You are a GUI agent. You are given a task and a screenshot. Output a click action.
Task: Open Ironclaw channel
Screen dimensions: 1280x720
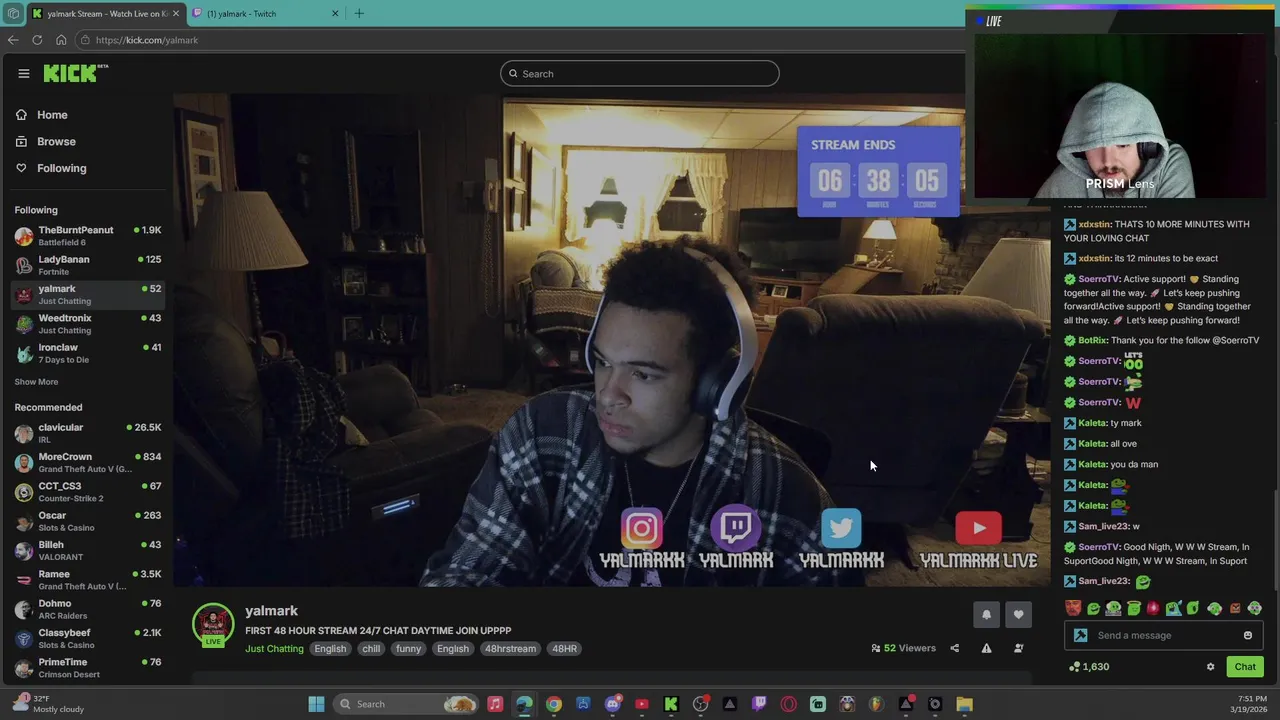pyautogui.click(x=88, y=353)
